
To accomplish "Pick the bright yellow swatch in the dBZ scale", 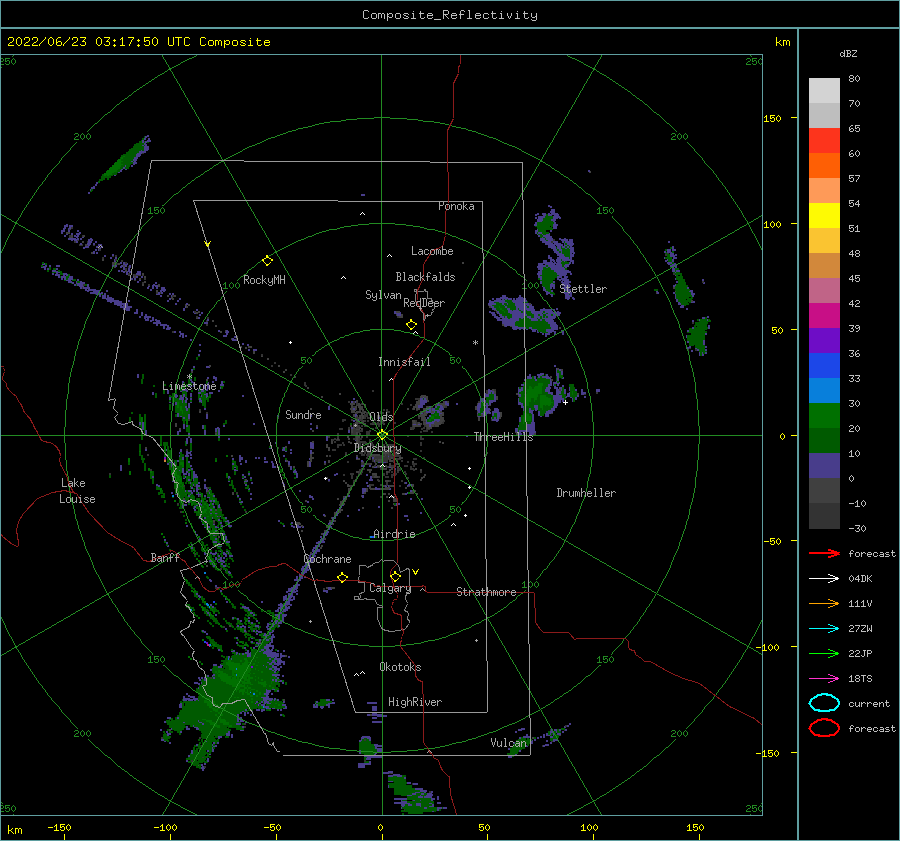I will click(x=824, y=216).
